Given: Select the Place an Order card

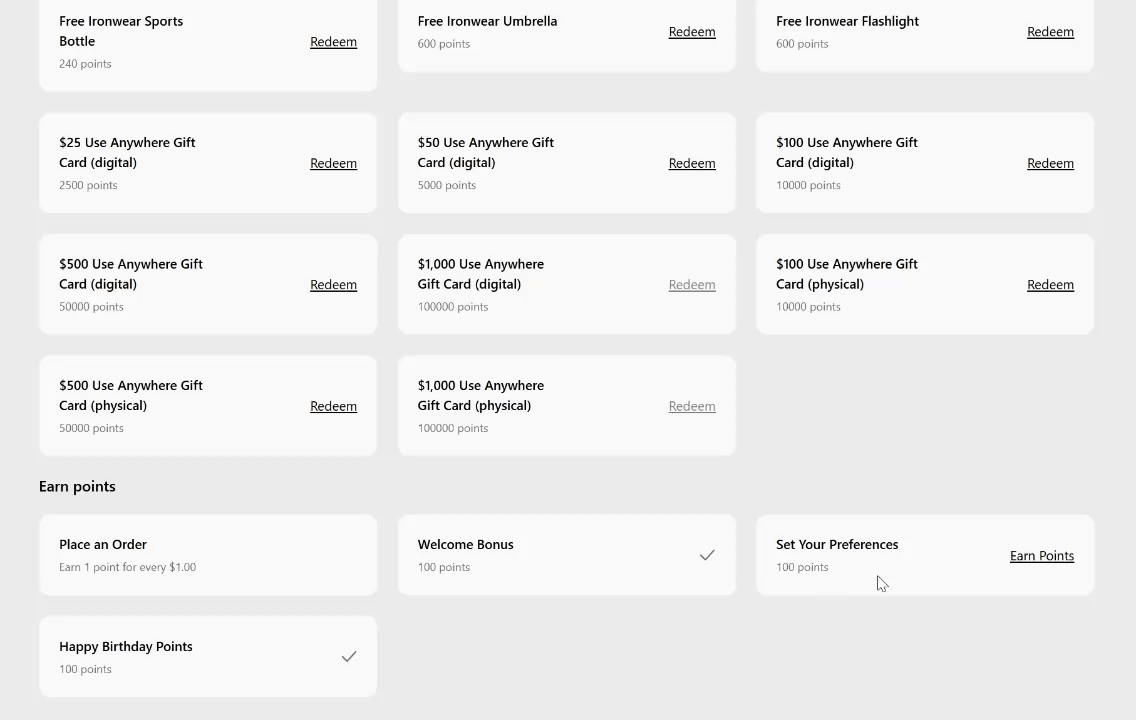Looking at the screenshot, I should click(207, 555).
